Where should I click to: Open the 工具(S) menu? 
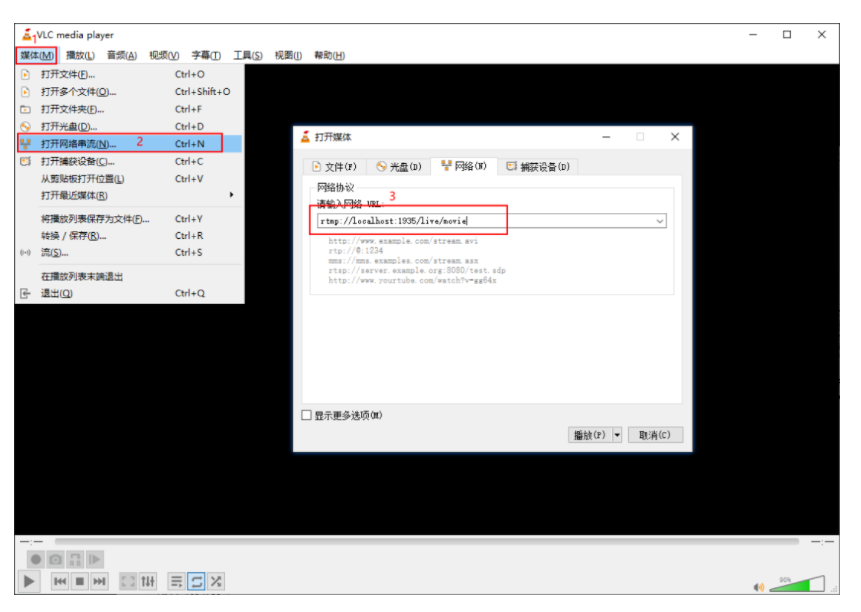[248, 55]
